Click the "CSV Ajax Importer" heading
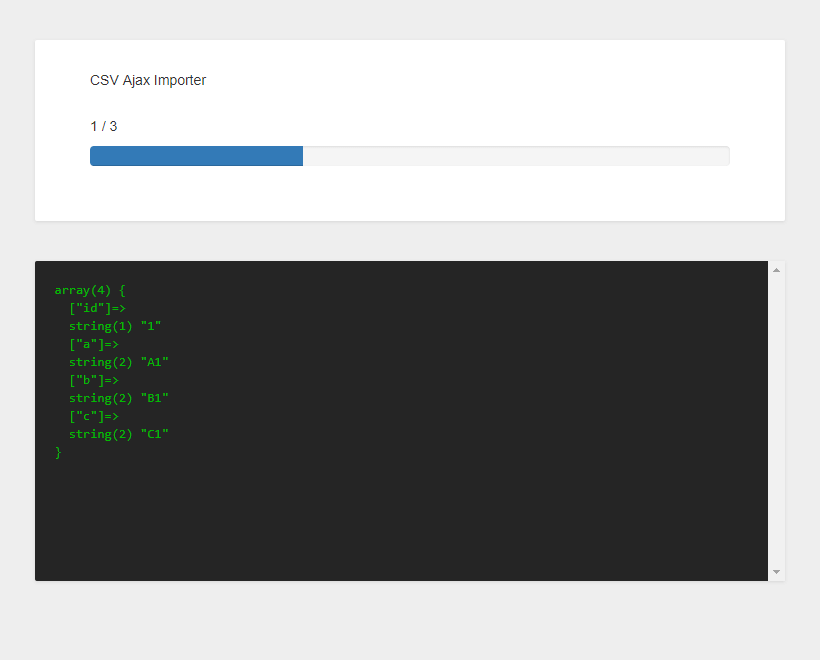The image size is (820, 660). [148, 80]
